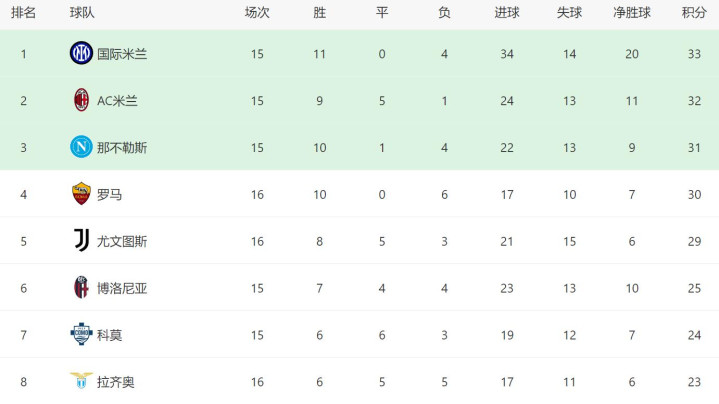Click the 场次 column header
This screenshot has width=719, height=404.
[257, 13]
